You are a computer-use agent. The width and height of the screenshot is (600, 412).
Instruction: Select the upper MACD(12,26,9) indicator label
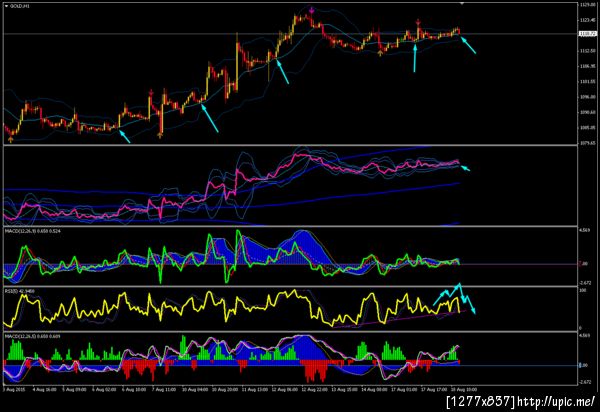pyautogui.click(x=32, y=231)
